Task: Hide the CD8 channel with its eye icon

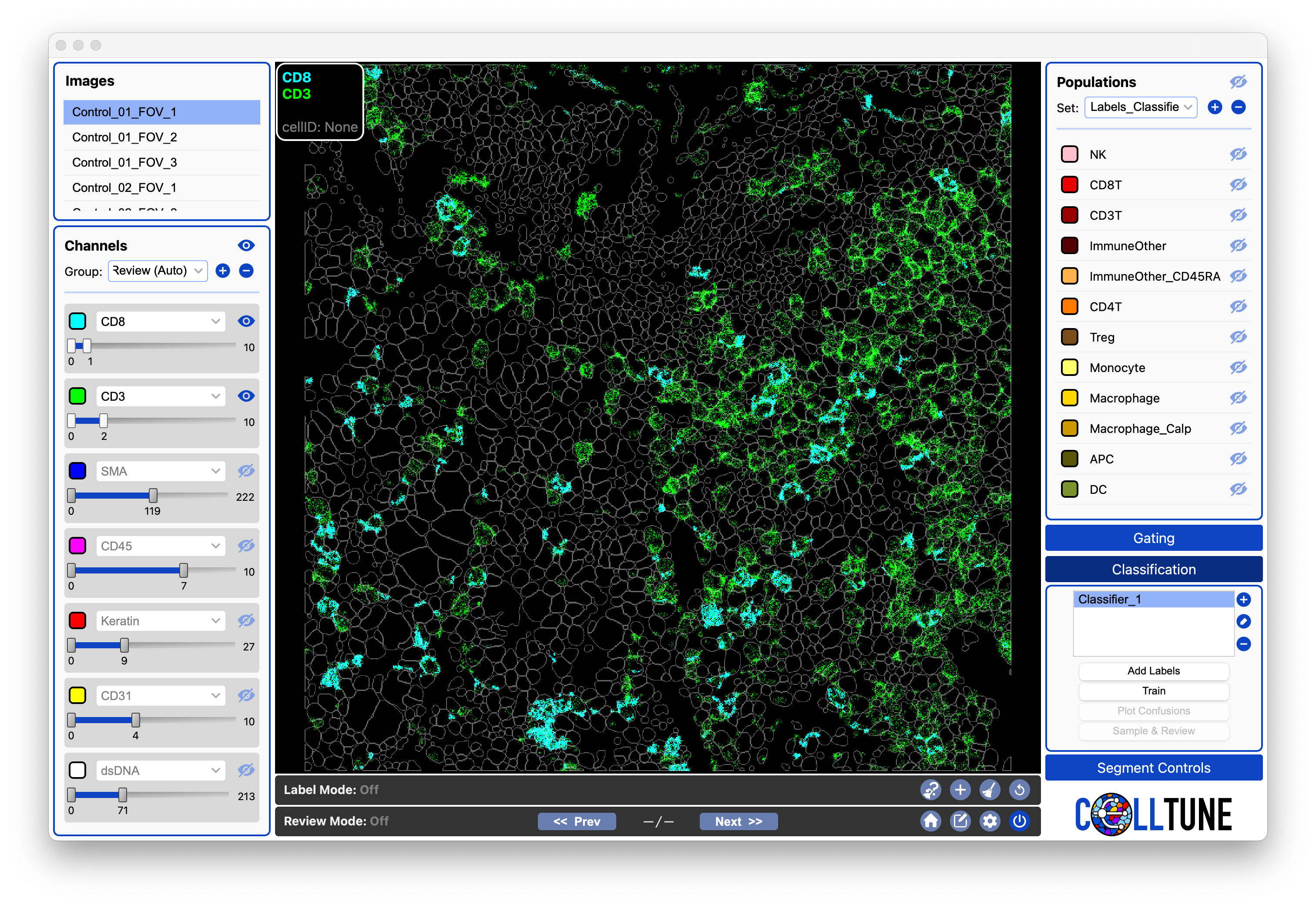Action: point(245,321)
